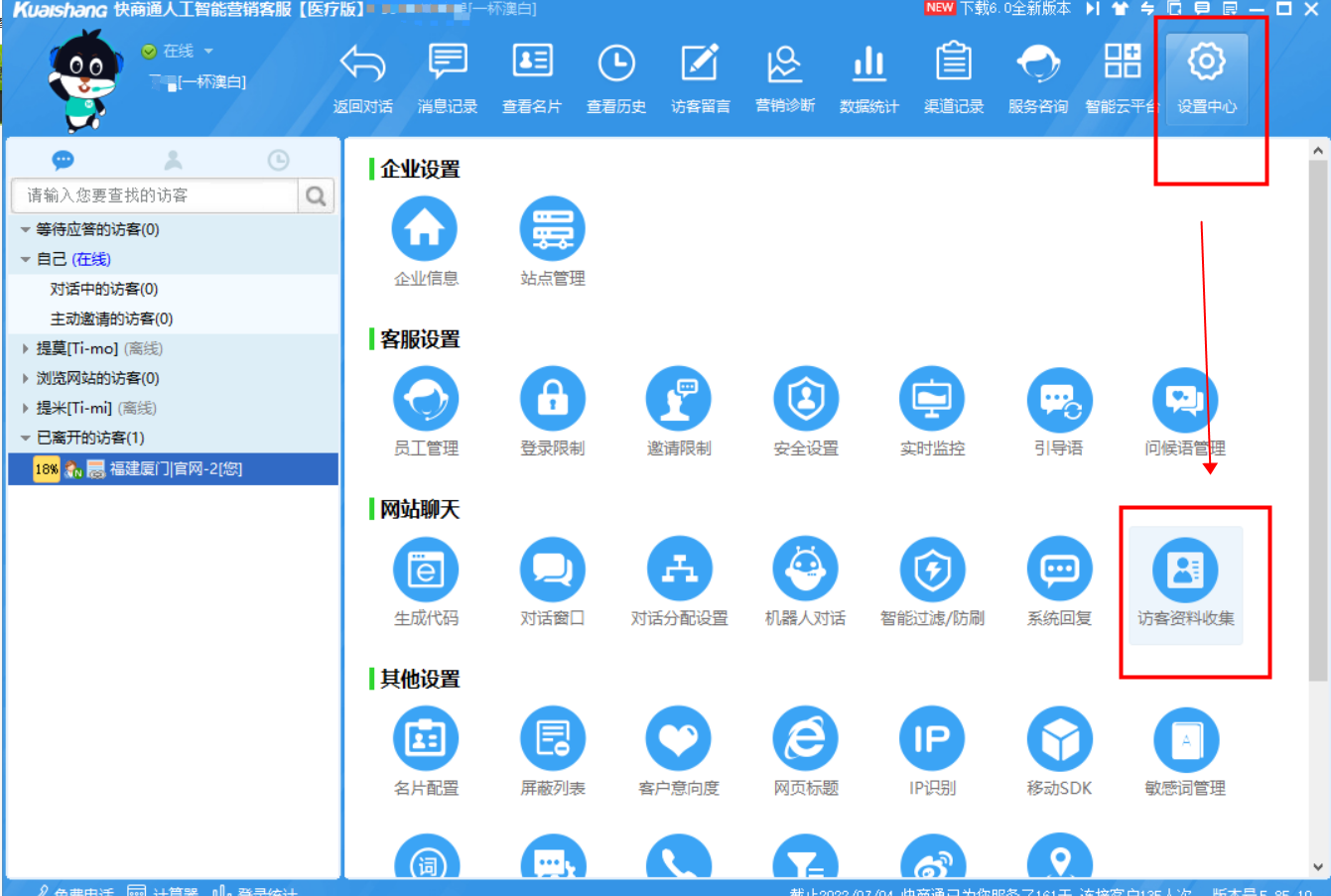This screenshot has height=896, width=1331.
Task: Select visitor 福建厦门官网-2 in list
Action: (175, 469)
